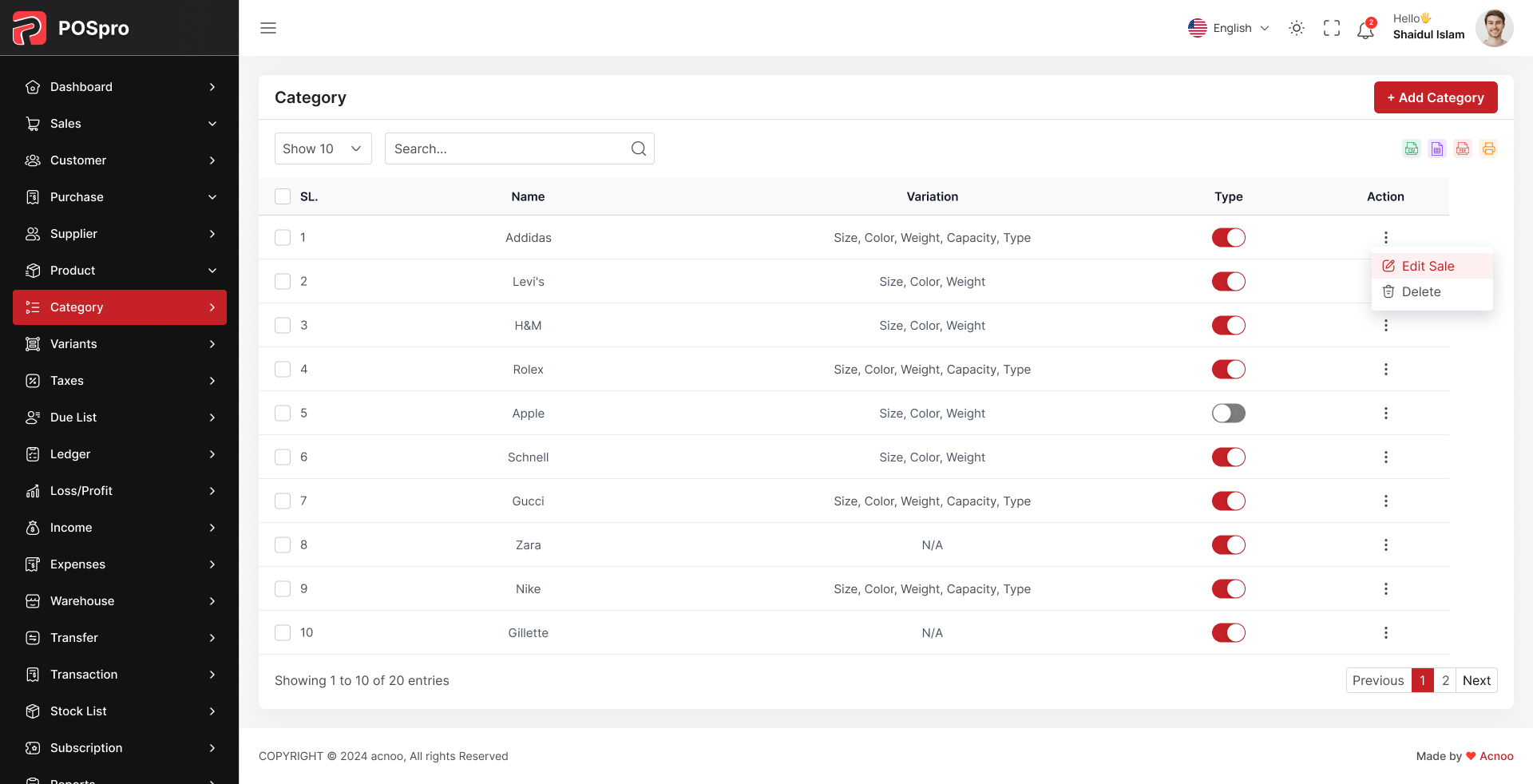Click the orange print icon
This screenshot has width=1533, height=784.
click(1488, 148)
